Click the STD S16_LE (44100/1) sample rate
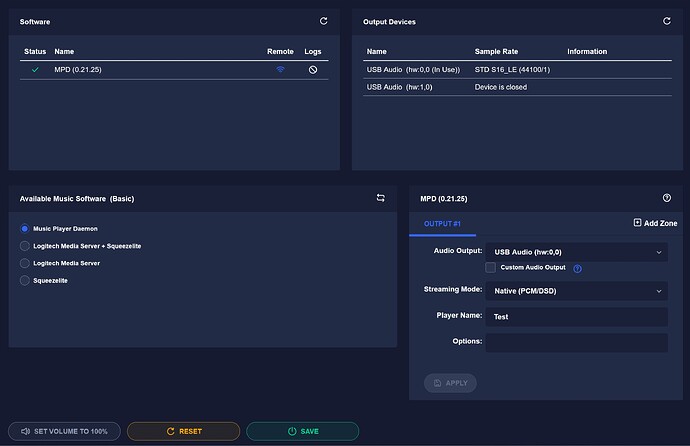 tap(512, 69)
